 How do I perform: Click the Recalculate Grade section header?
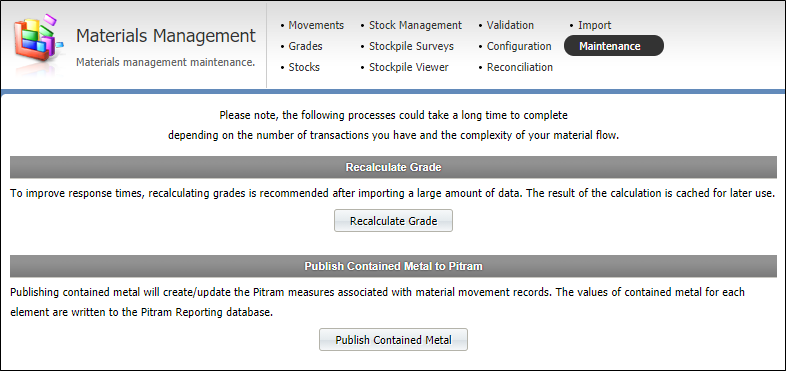pos(394,167)
